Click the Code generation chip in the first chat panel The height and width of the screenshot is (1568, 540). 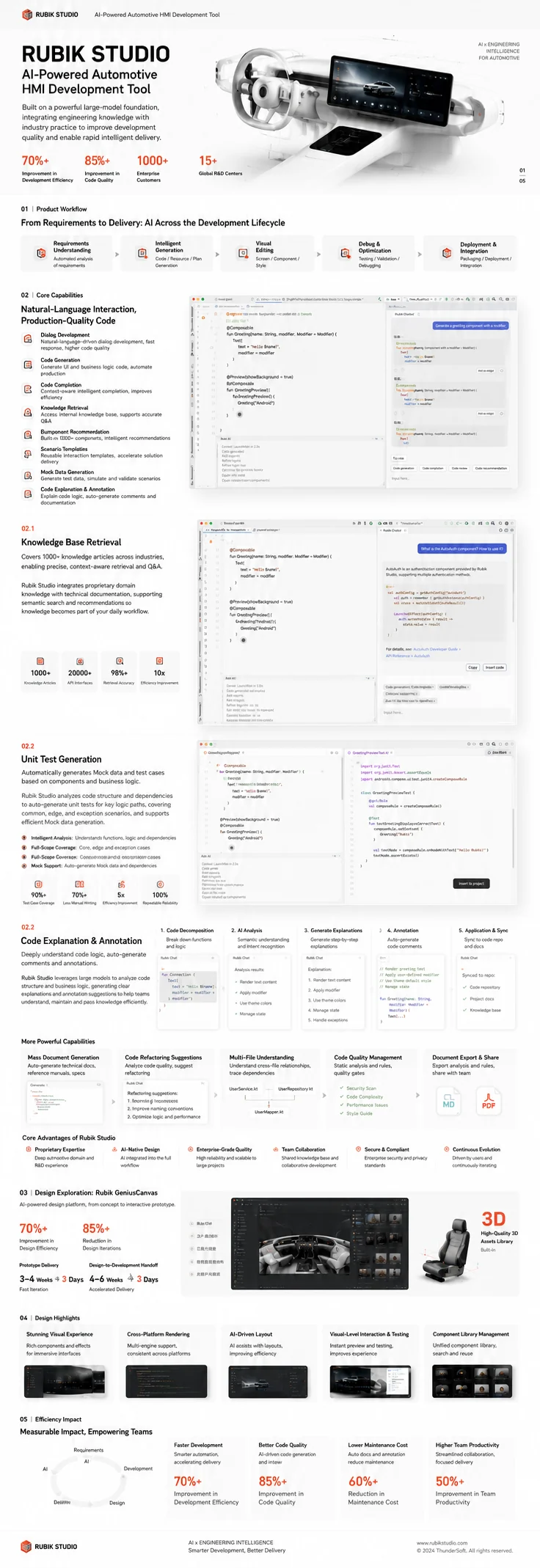tap(404, 468)
